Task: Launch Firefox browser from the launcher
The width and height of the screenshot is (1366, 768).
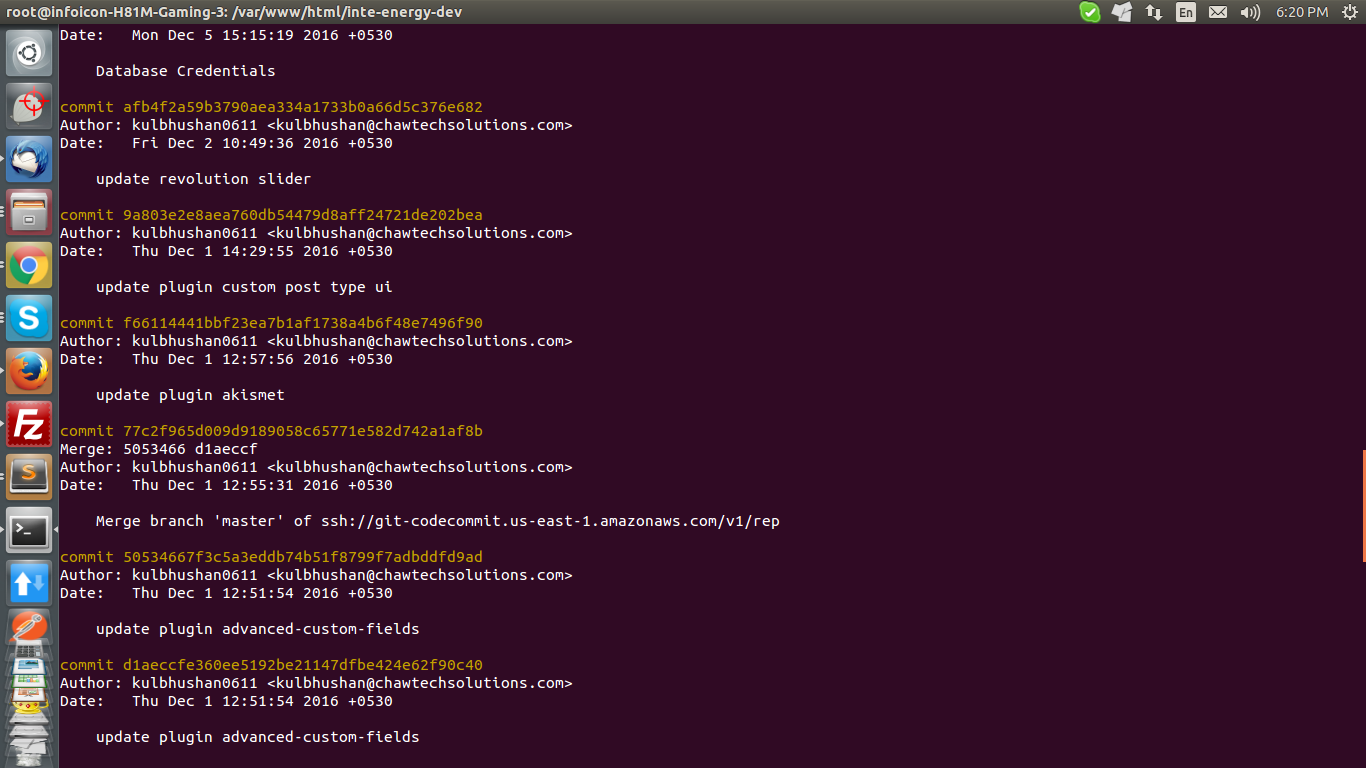Action: (29, 372)
